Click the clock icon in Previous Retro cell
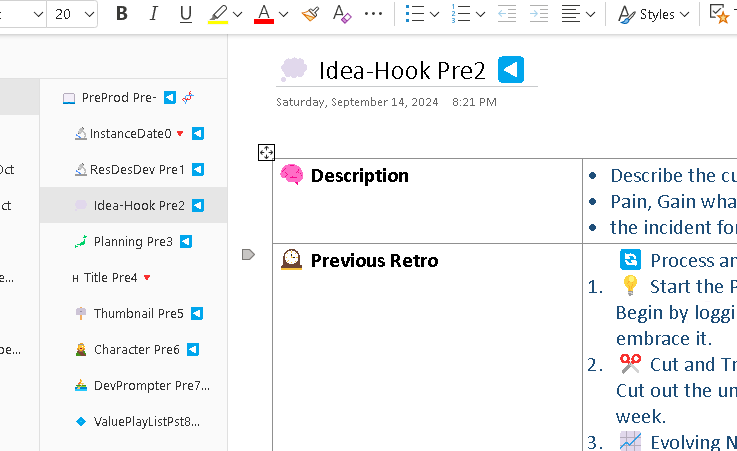737x451 pixels. [x=291, y=259]
